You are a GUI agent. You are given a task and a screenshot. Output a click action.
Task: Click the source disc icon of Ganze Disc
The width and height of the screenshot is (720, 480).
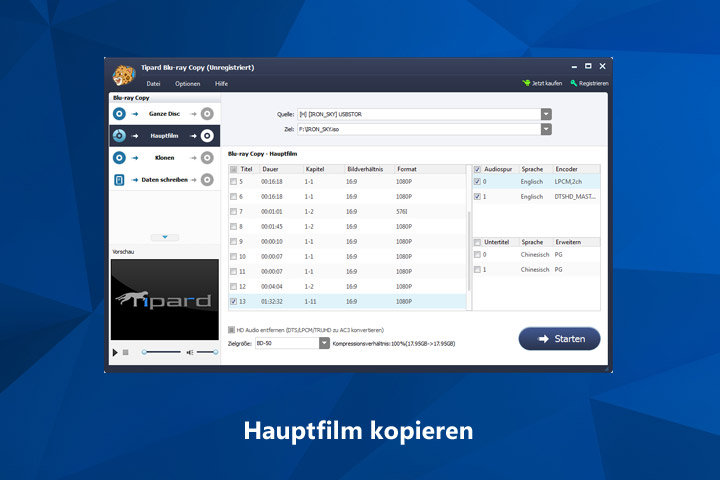point(119,113)
